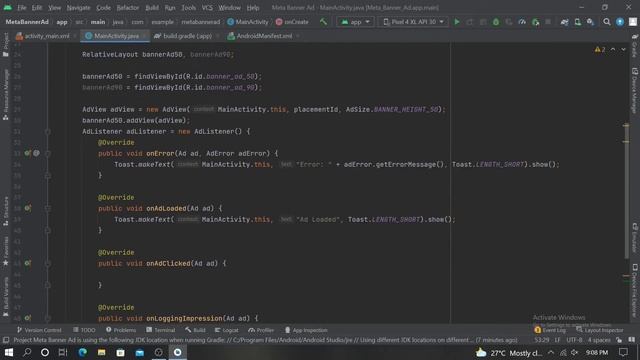Viewport: 640px width, 360px height.
Task: Click the Apply Changes and Restart Activity icon
Action: click(470, 22)
